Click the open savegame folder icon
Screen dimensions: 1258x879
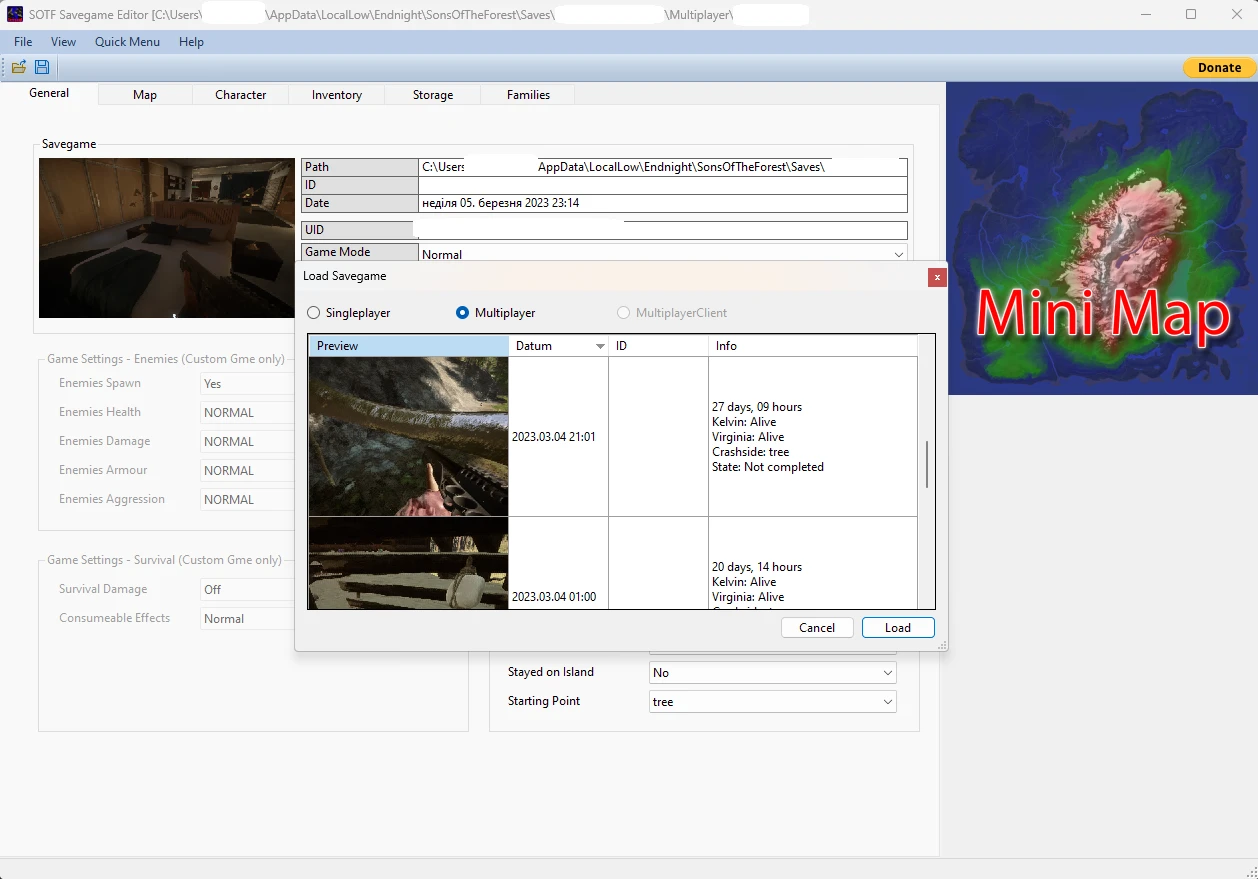click(19, 67)
